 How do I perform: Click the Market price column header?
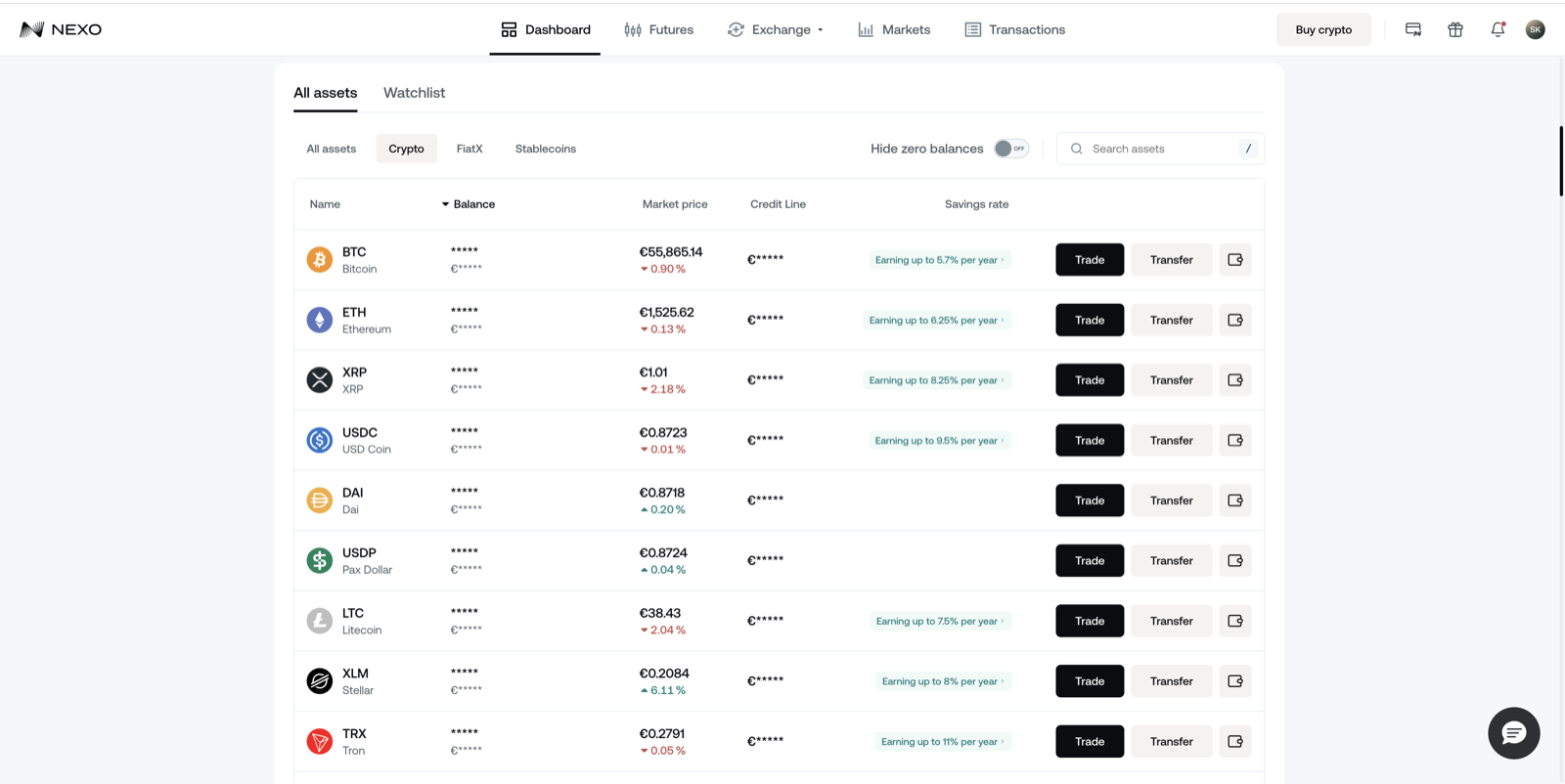pos(675,204)
